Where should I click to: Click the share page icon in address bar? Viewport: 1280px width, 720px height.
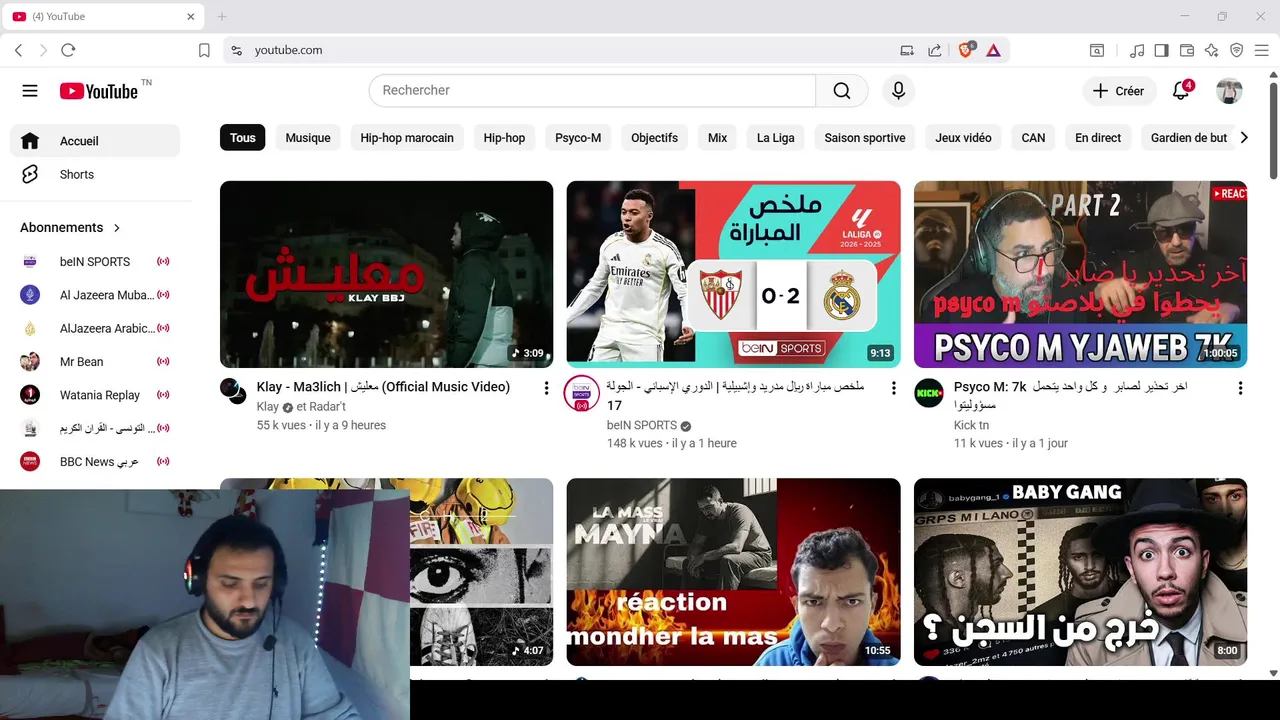[934, 50]
